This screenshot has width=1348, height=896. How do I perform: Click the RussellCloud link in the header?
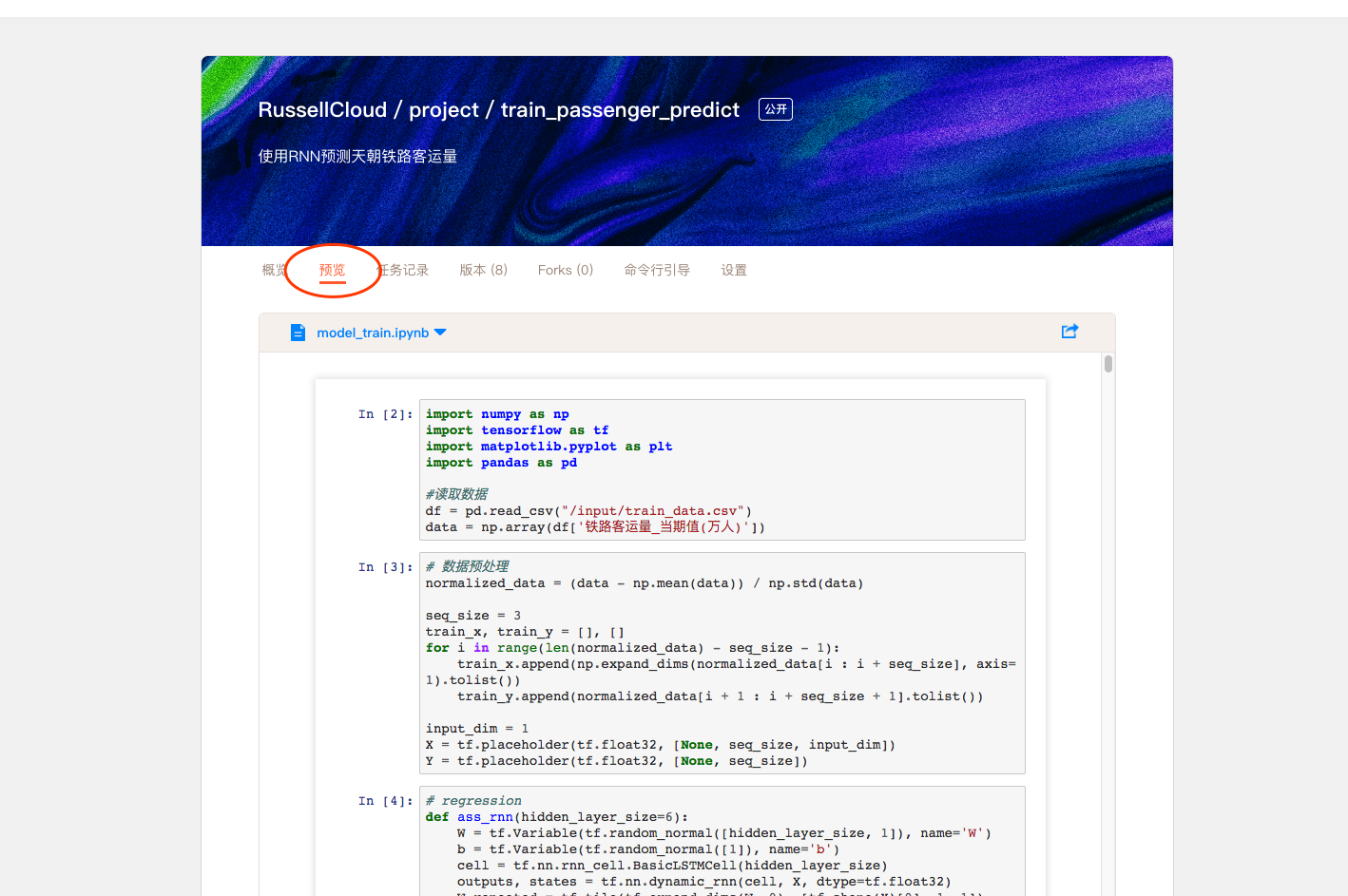322,110
